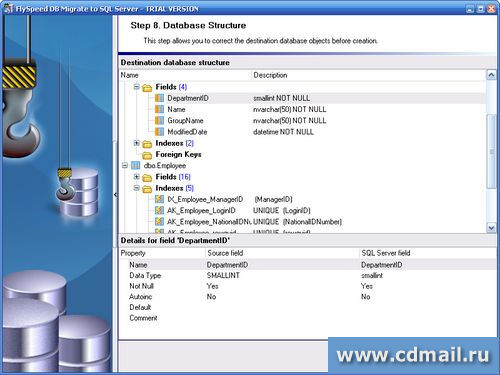Click the IX_Employee_ManagerID index icon
500x375 pixels.
(159, 199)
